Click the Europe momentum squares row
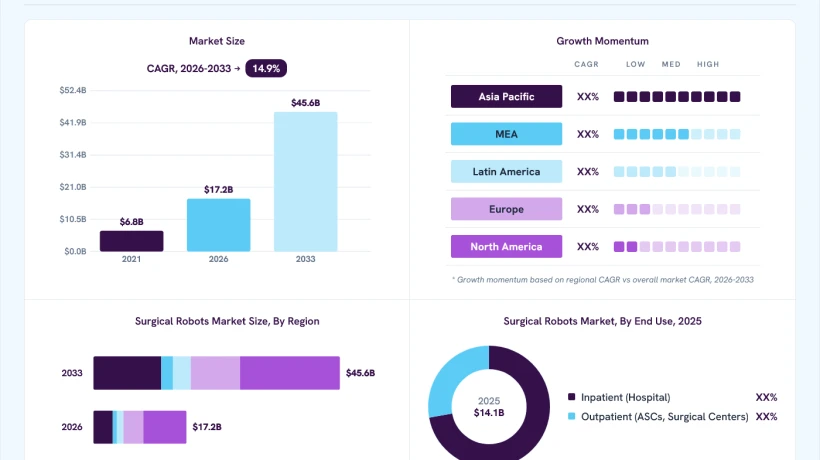Screen dimensions: 820x460 (x=677, y=209)
